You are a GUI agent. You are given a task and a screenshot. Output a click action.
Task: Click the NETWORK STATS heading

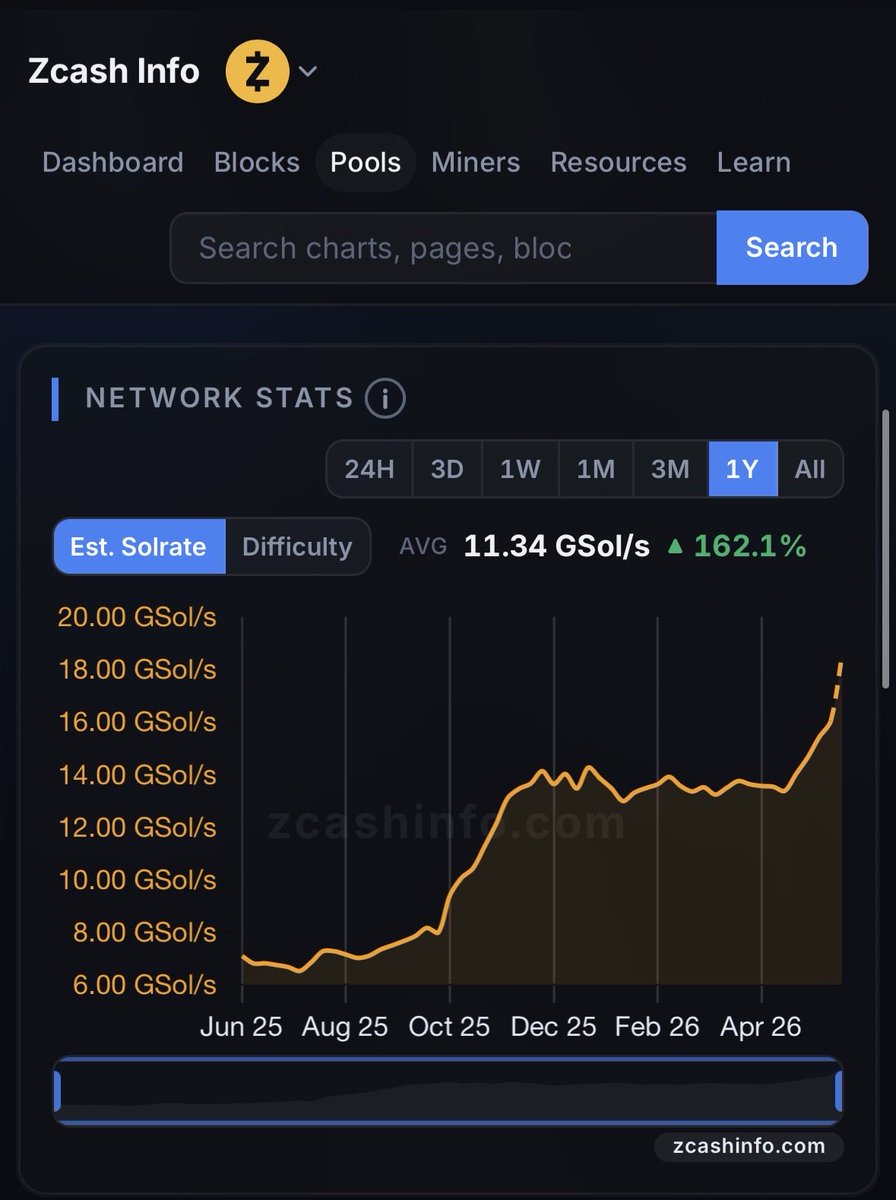(x=220, y=398)
